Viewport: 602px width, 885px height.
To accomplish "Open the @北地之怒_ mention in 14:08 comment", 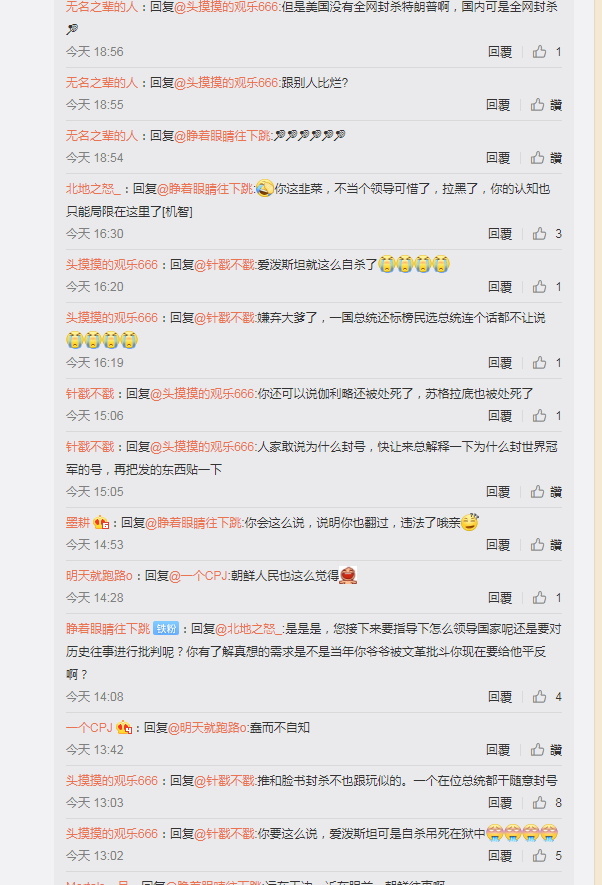I will click(248, 629).
